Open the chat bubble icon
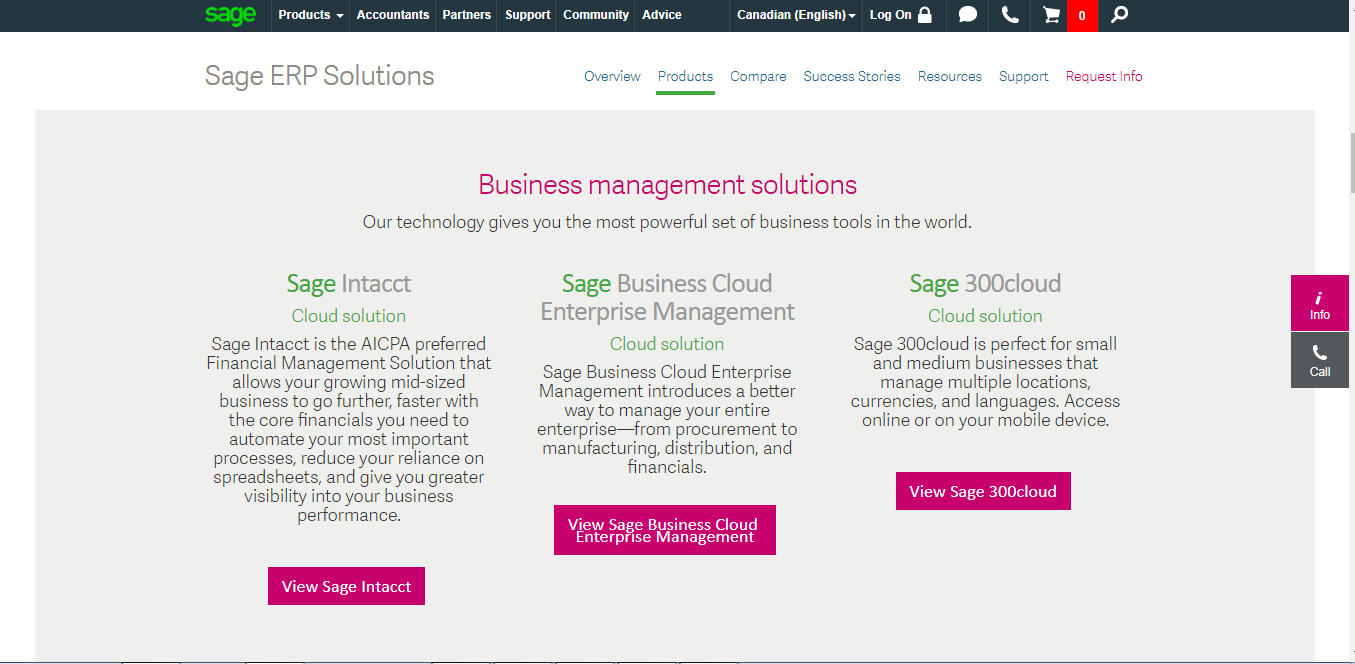The height and width of the screenshot is (664, 1355). pos(967,15)
